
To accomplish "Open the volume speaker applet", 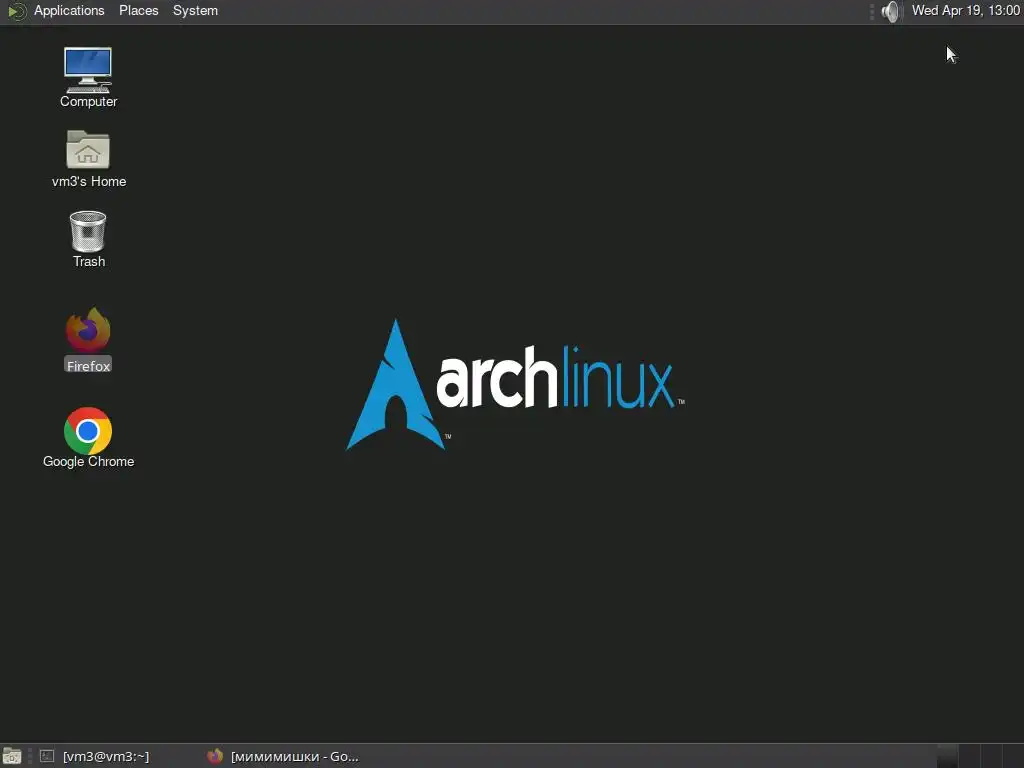I will tap(890, 11).
